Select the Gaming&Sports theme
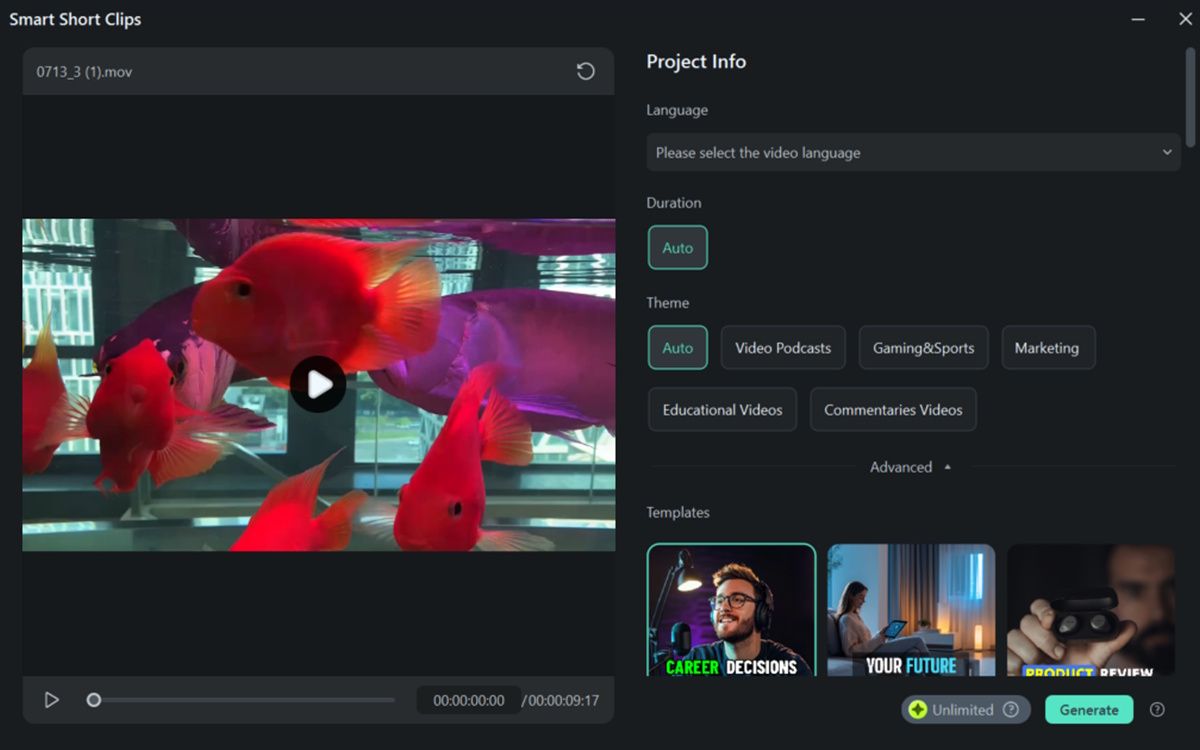Image resolution: width=1200 pixels, height=750 pixels. click(x=923, y=347)
